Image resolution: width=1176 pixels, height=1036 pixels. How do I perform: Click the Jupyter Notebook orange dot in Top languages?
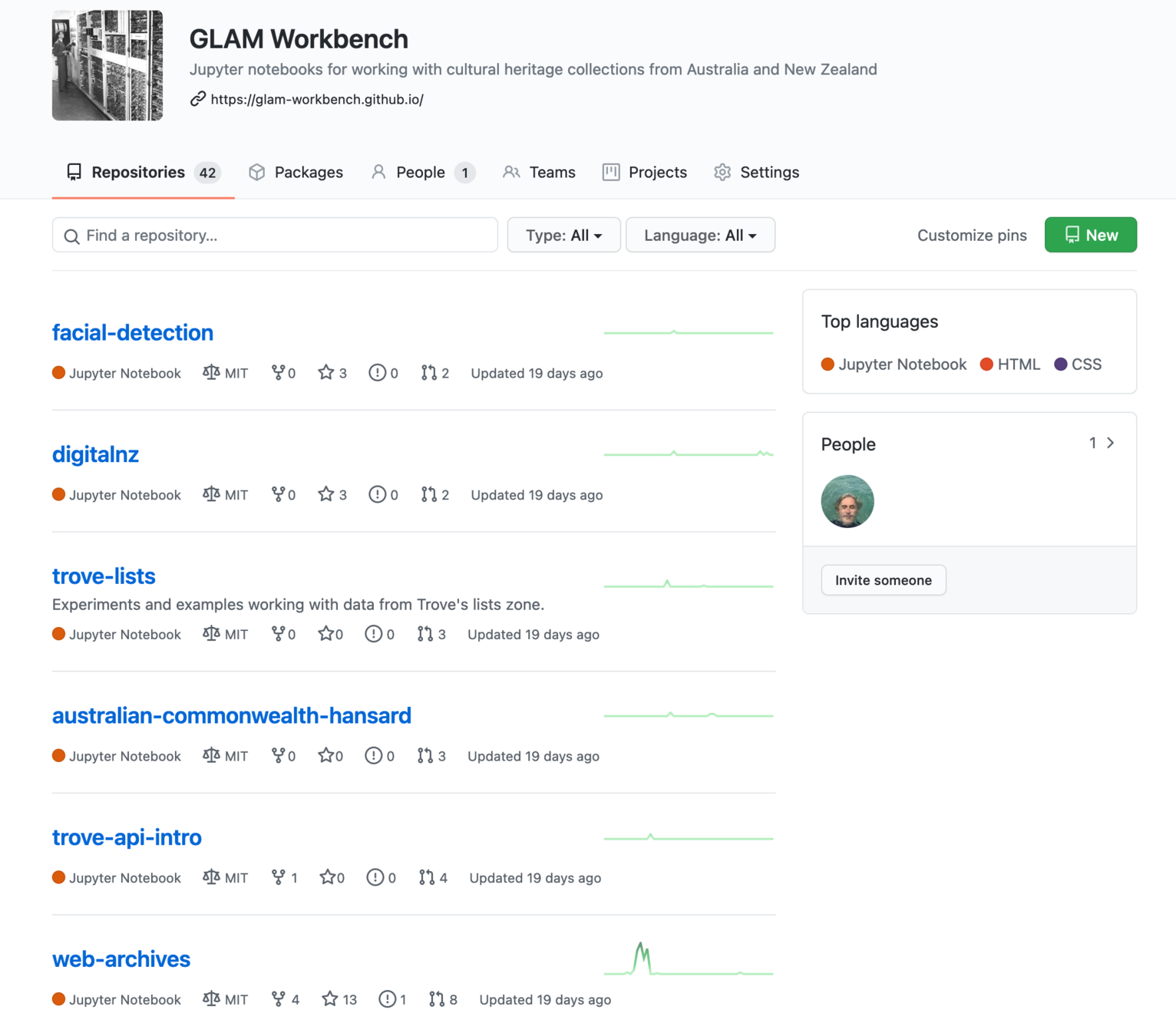[x=827, y=365]
